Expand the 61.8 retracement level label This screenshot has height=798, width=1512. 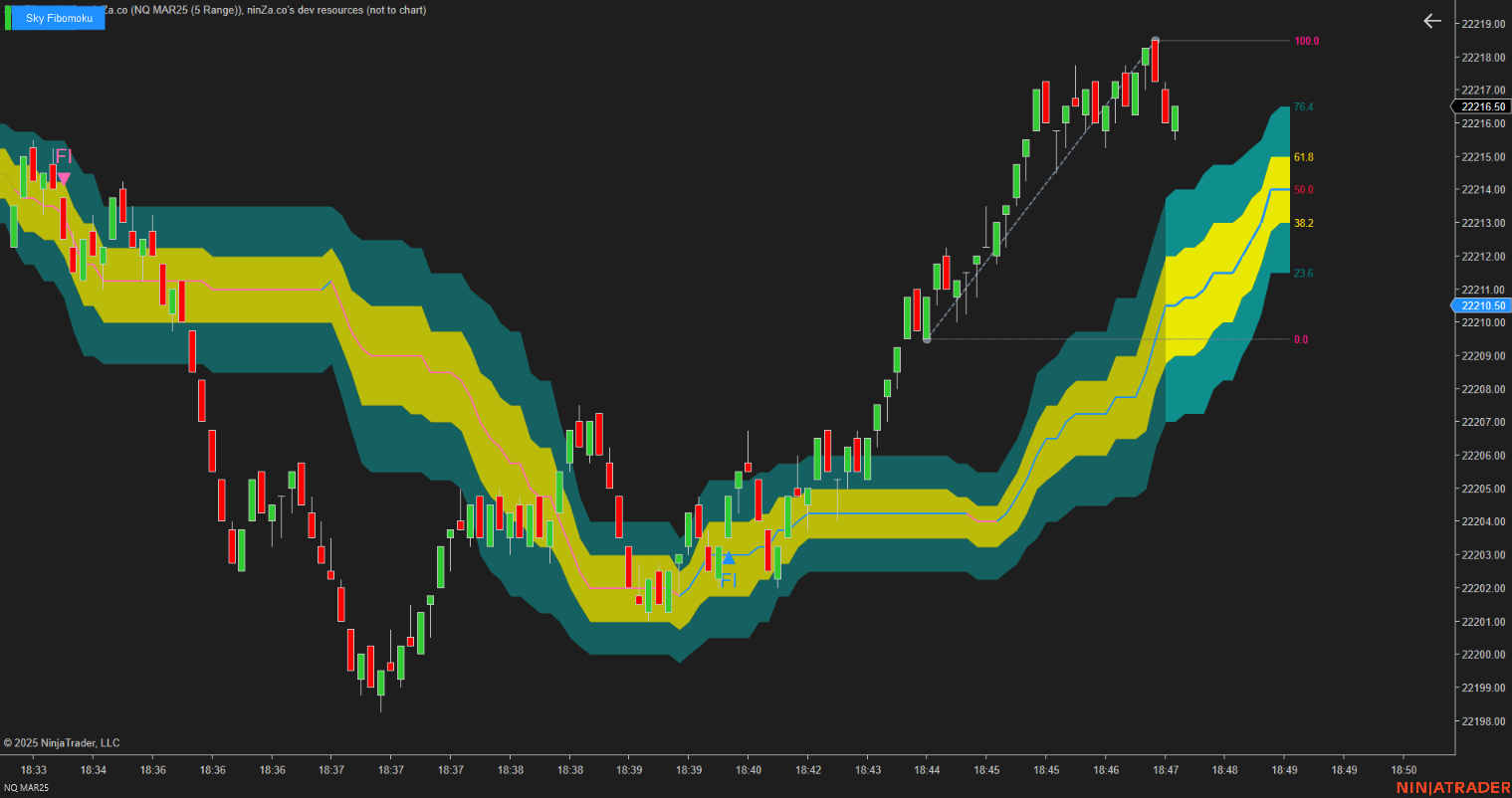1302,156
